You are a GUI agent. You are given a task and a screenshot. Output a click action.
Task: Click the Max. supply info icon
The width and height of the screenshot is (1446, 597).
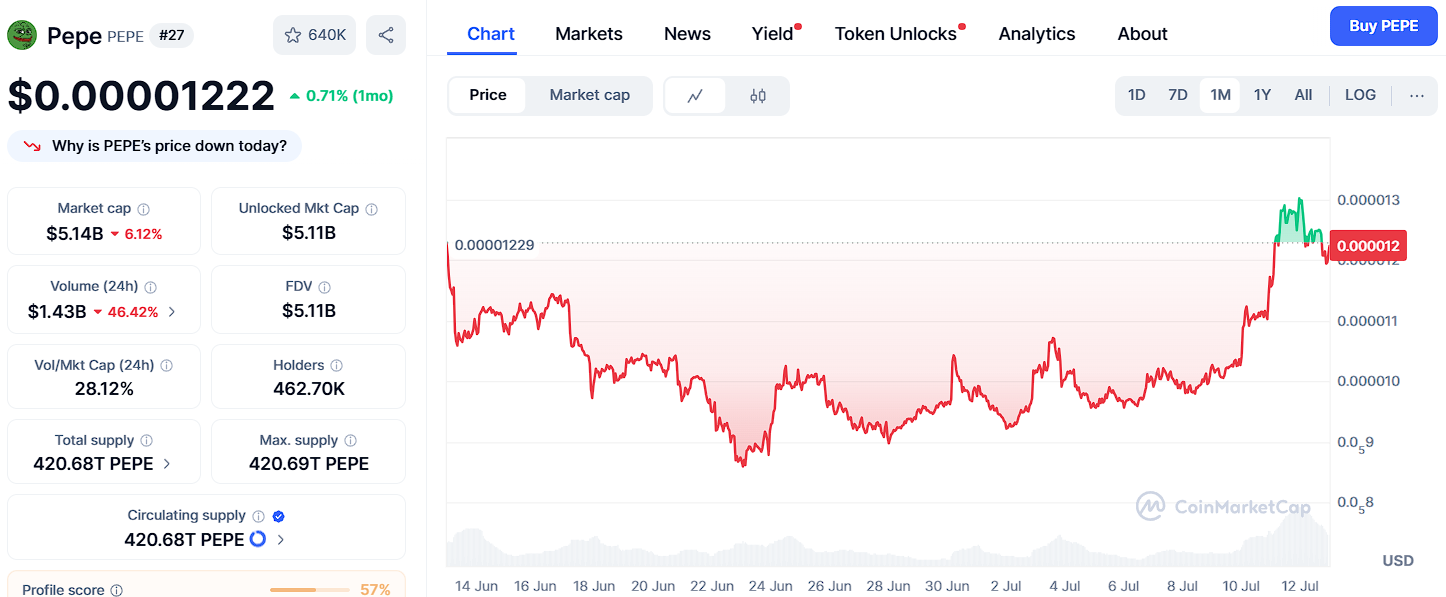[351, 441]
